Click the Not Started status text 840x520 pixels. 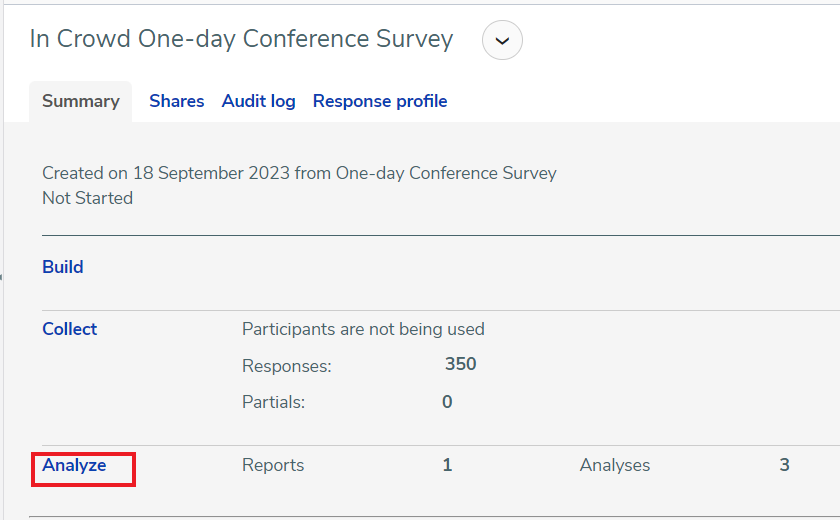(87, 198)
